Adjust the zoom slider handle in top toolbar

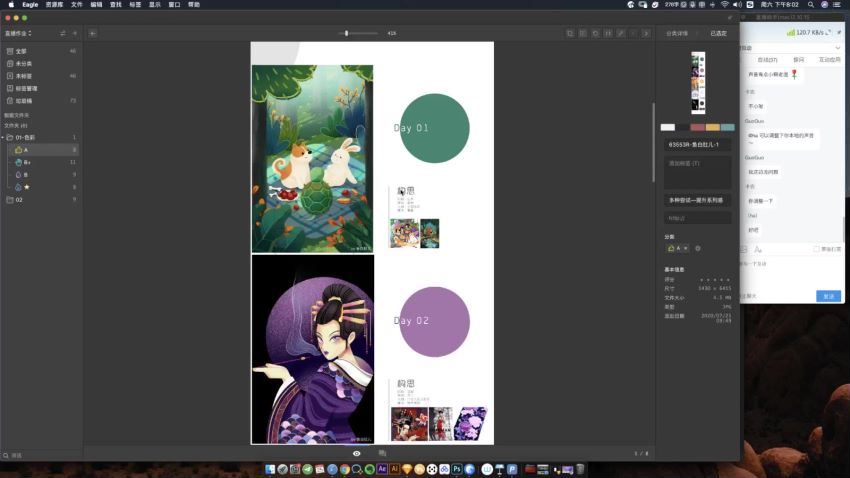pyautogui.click(x=346, y=34)
